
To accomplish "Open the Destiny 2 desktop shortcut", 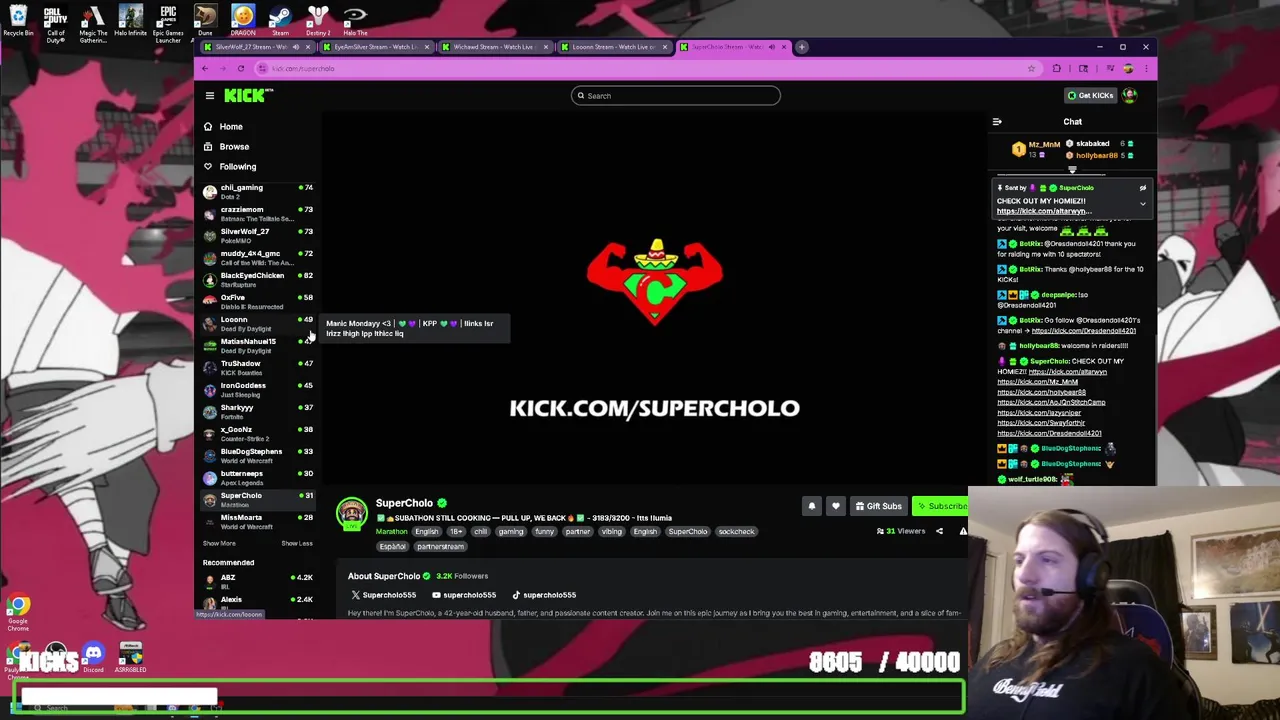I will [318, 20].
